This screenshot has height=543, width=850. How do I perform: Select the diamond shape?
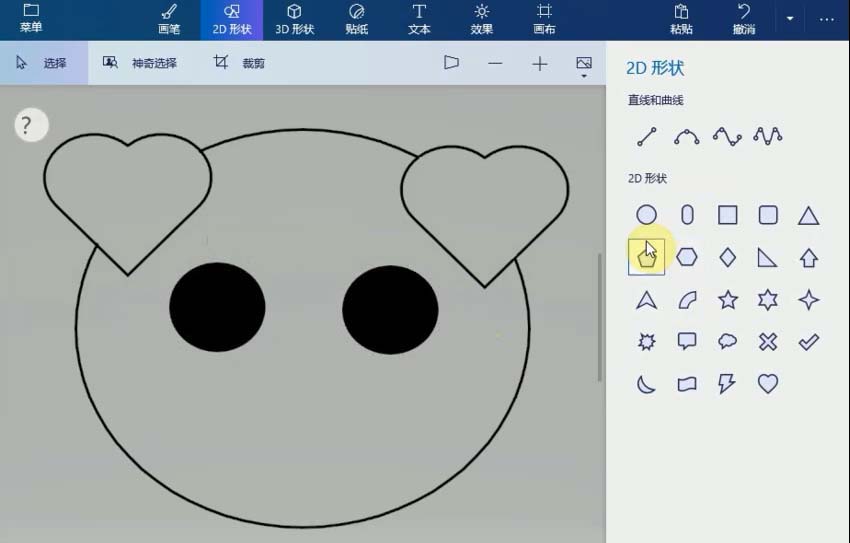click(x=727, y=257)
